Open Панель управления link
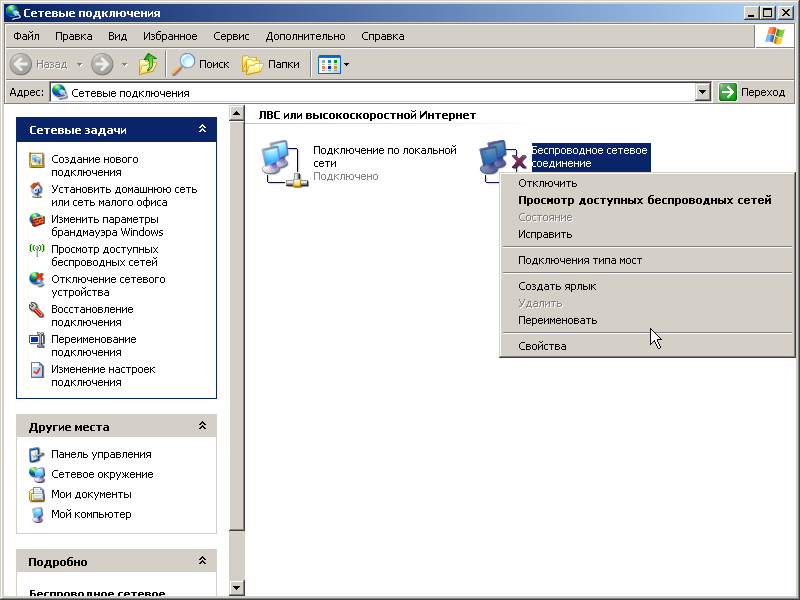800x600 pixels. (101, 454)
